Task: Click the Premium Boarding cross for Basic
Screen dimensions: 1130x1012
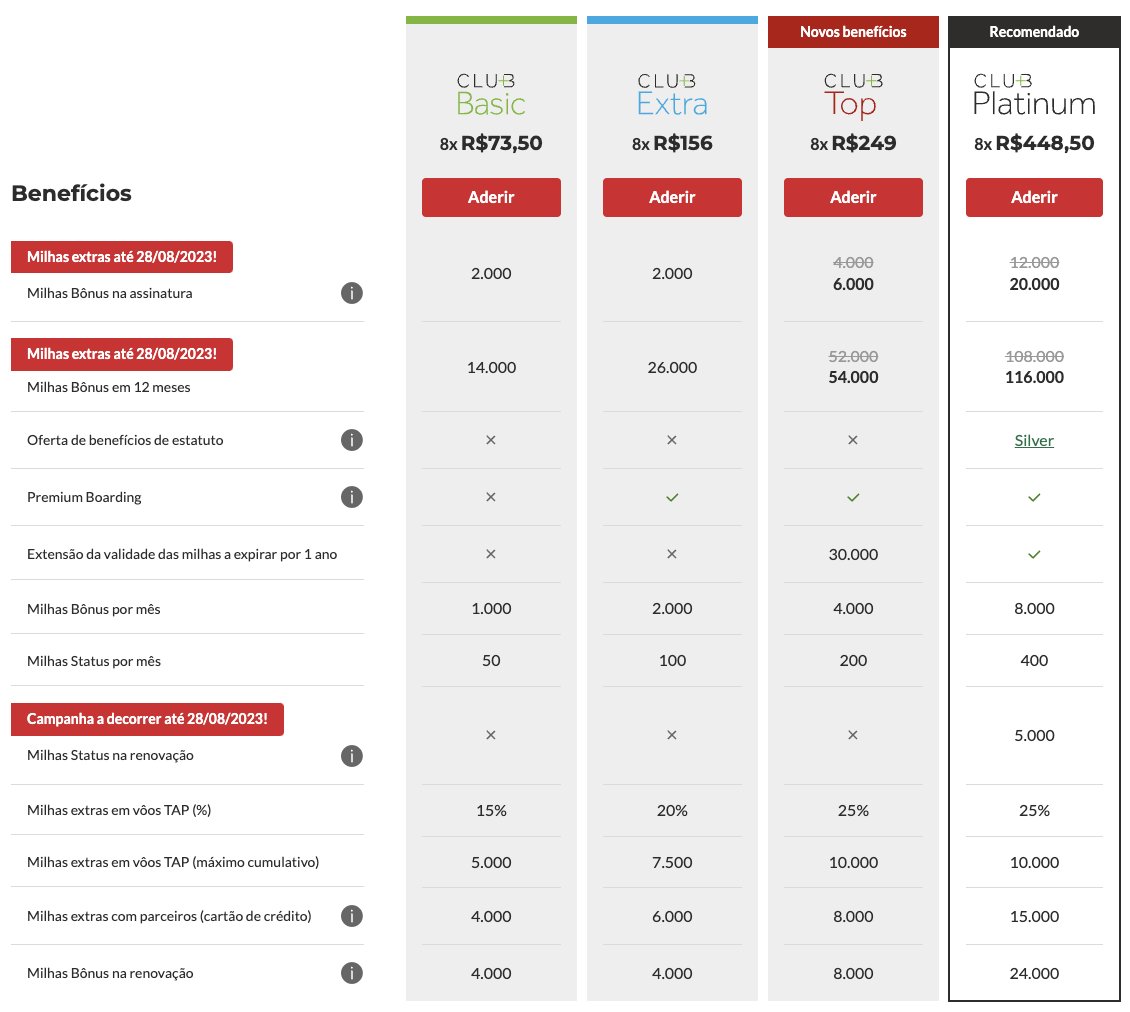Action: 491,497
